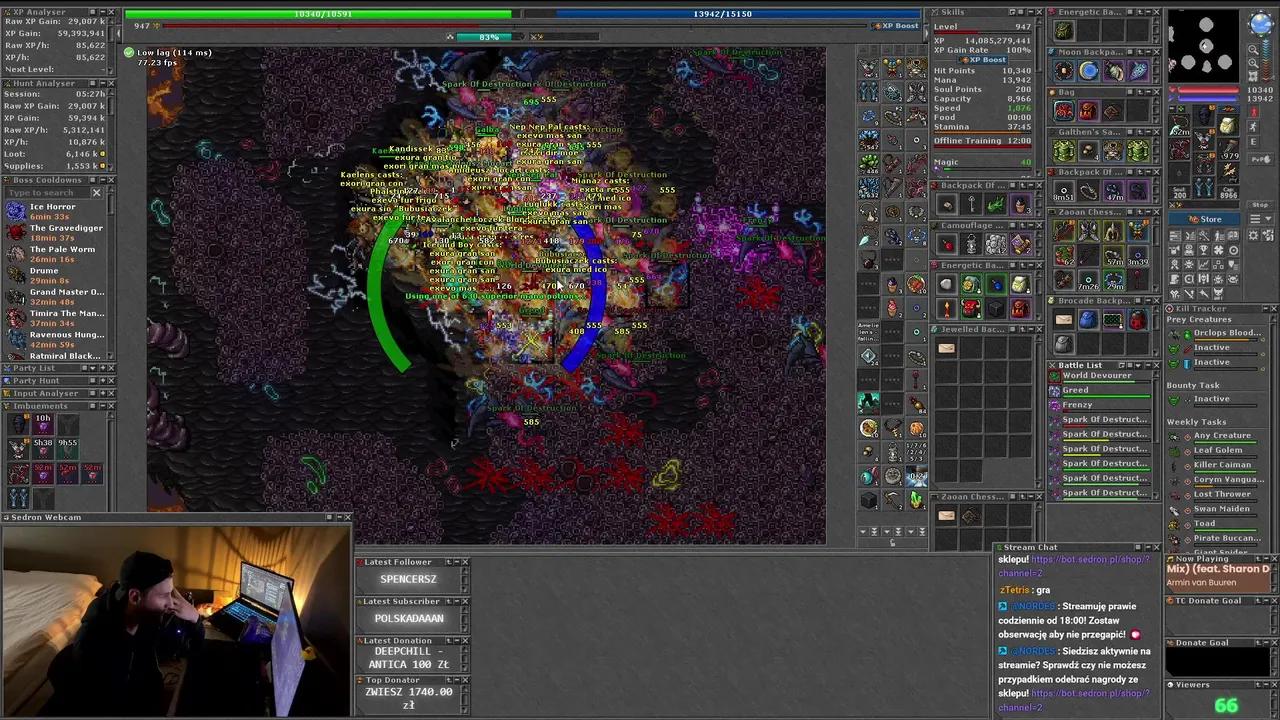Select the key item in Backpack Of container
The width and height of the screenshot is (1280, 720).
click(x=971, y=205)
